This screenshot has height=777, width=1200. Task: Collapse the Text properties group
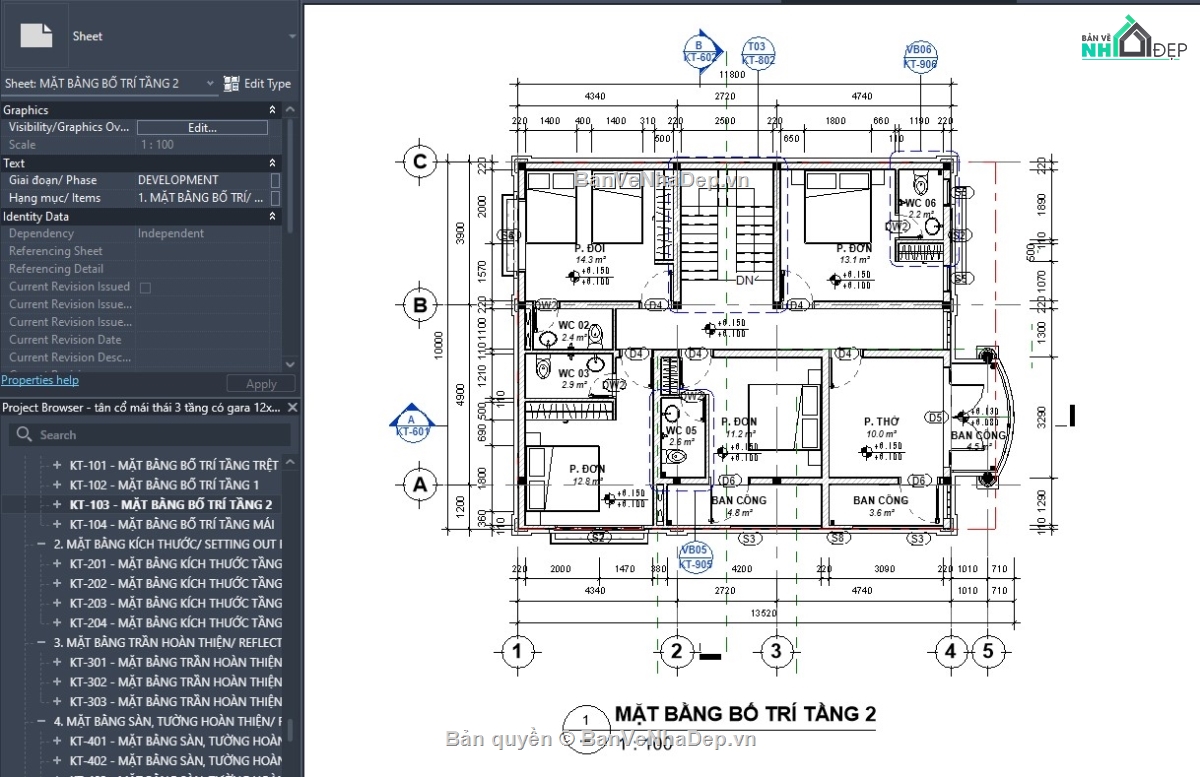click(272, 163)
